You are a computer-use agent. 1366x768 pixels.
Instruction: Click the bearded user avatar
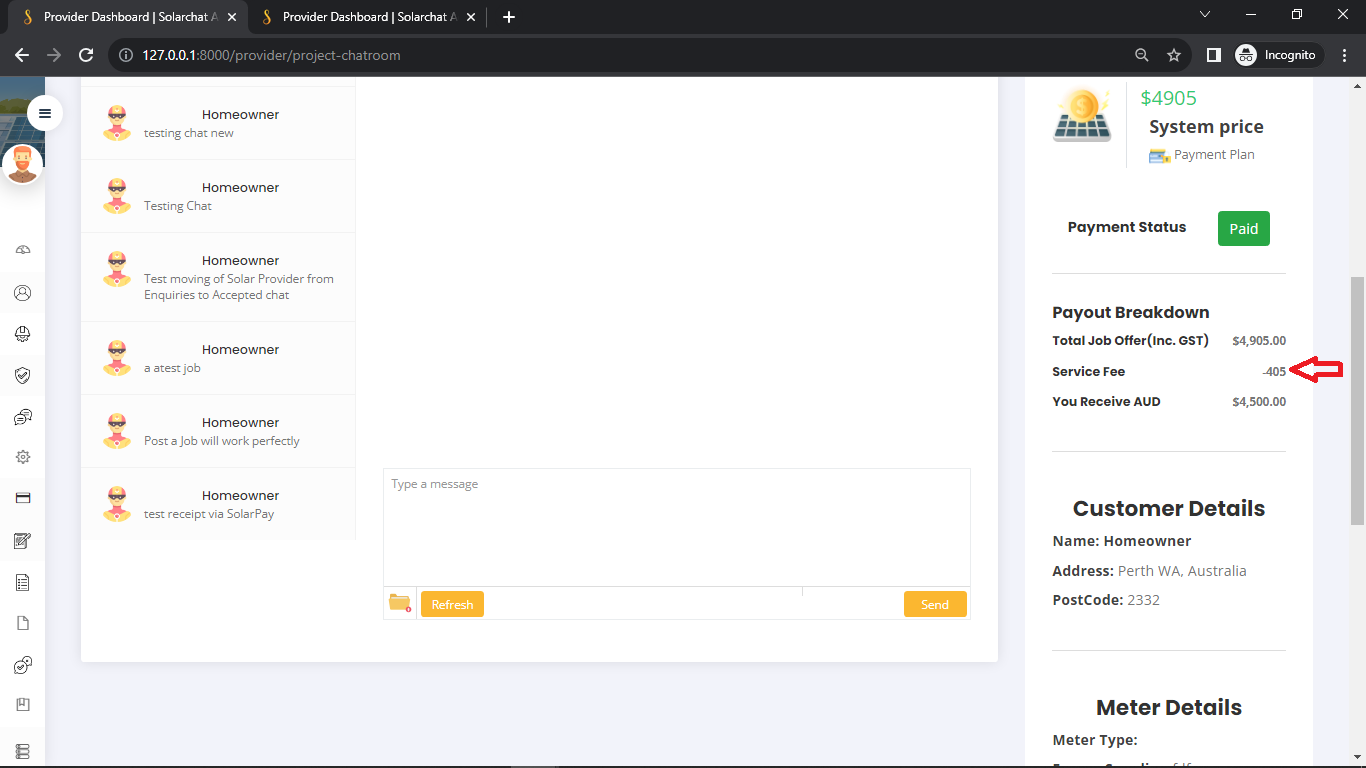point(22,165)
